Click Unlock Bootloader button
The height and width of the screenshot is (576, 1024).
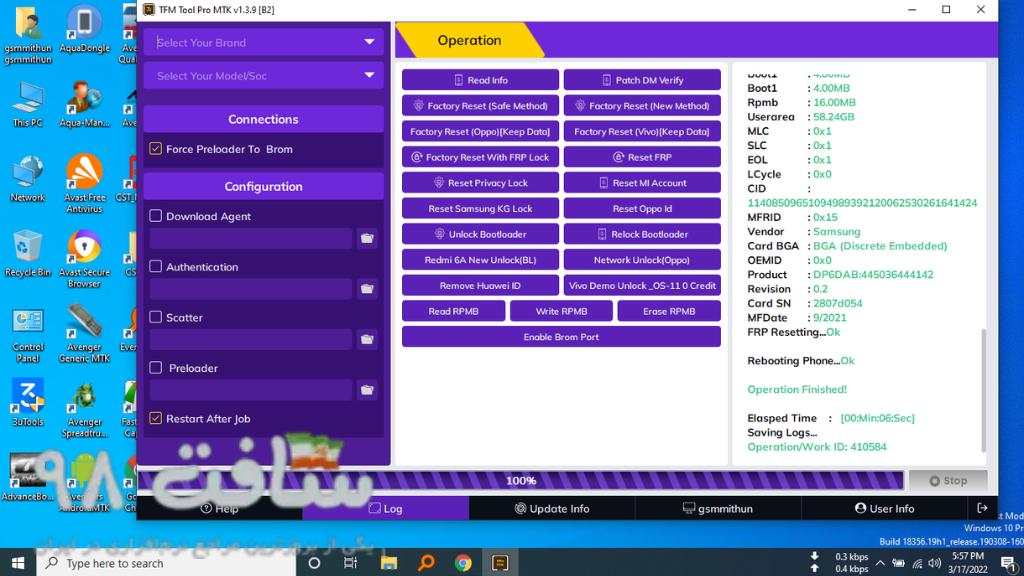tap(480, 234)
